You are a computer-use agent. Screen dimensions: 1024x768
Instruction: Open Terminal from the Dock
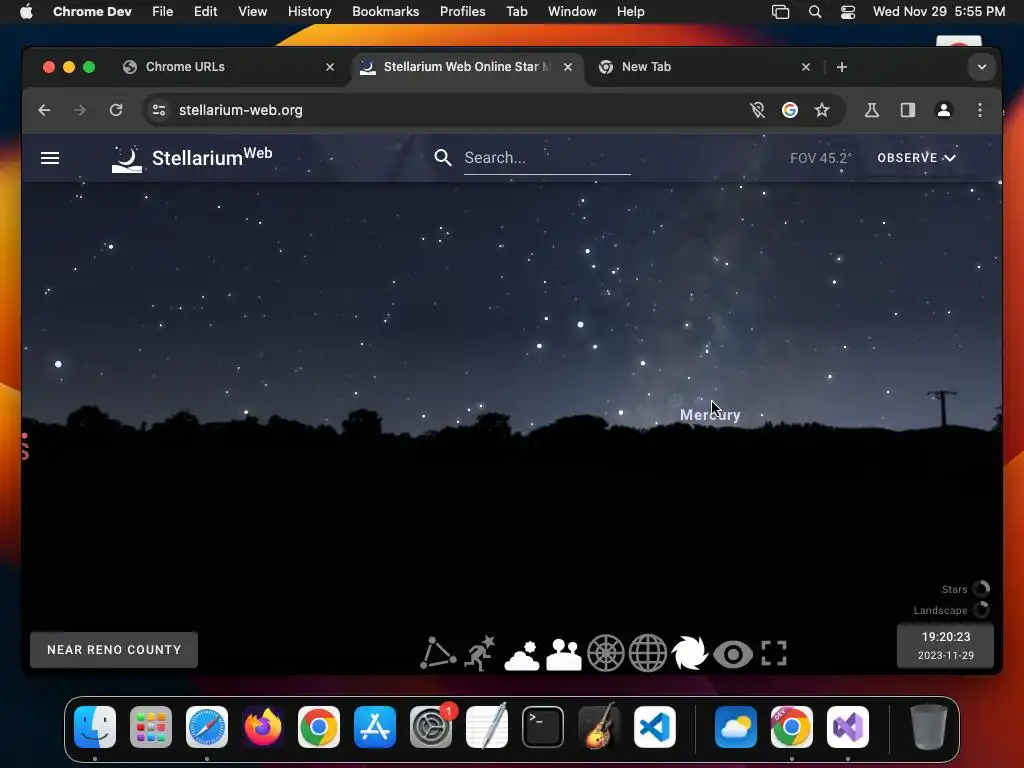coord(543,727)
